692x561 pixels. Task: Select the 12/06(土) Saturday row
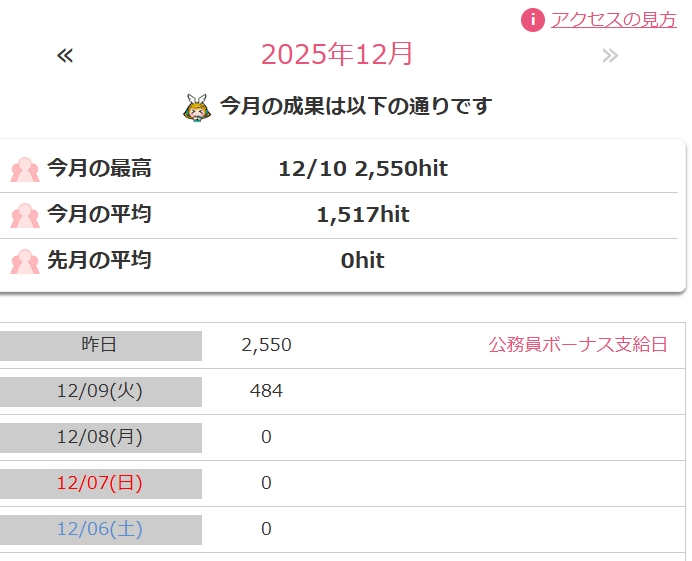coord(100,529)
